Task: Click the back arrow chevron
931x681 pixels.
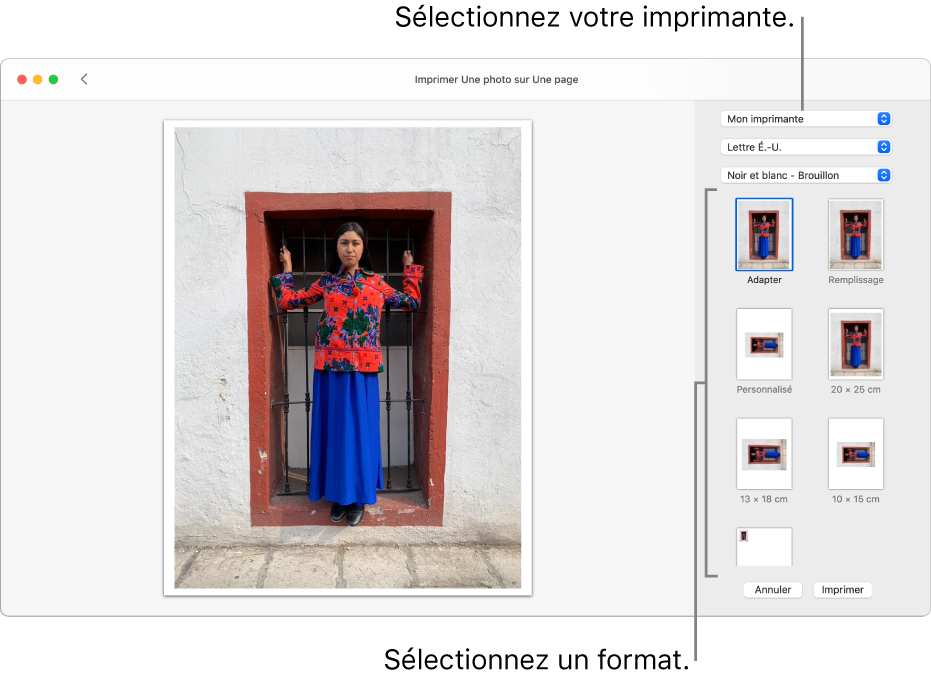Action: pos(84,79)
